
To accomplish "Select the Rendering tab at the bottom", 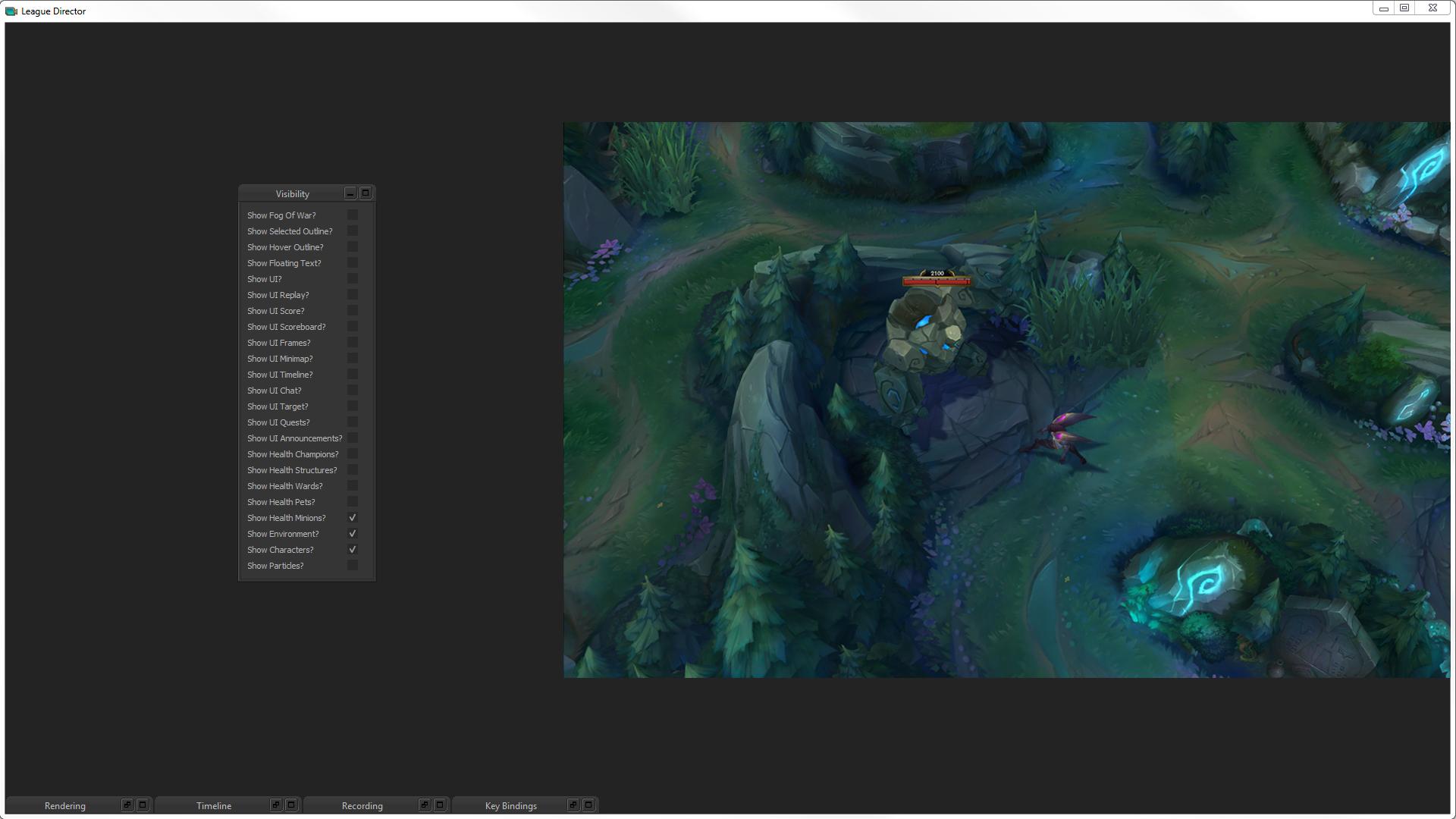I will coord(65,805).
